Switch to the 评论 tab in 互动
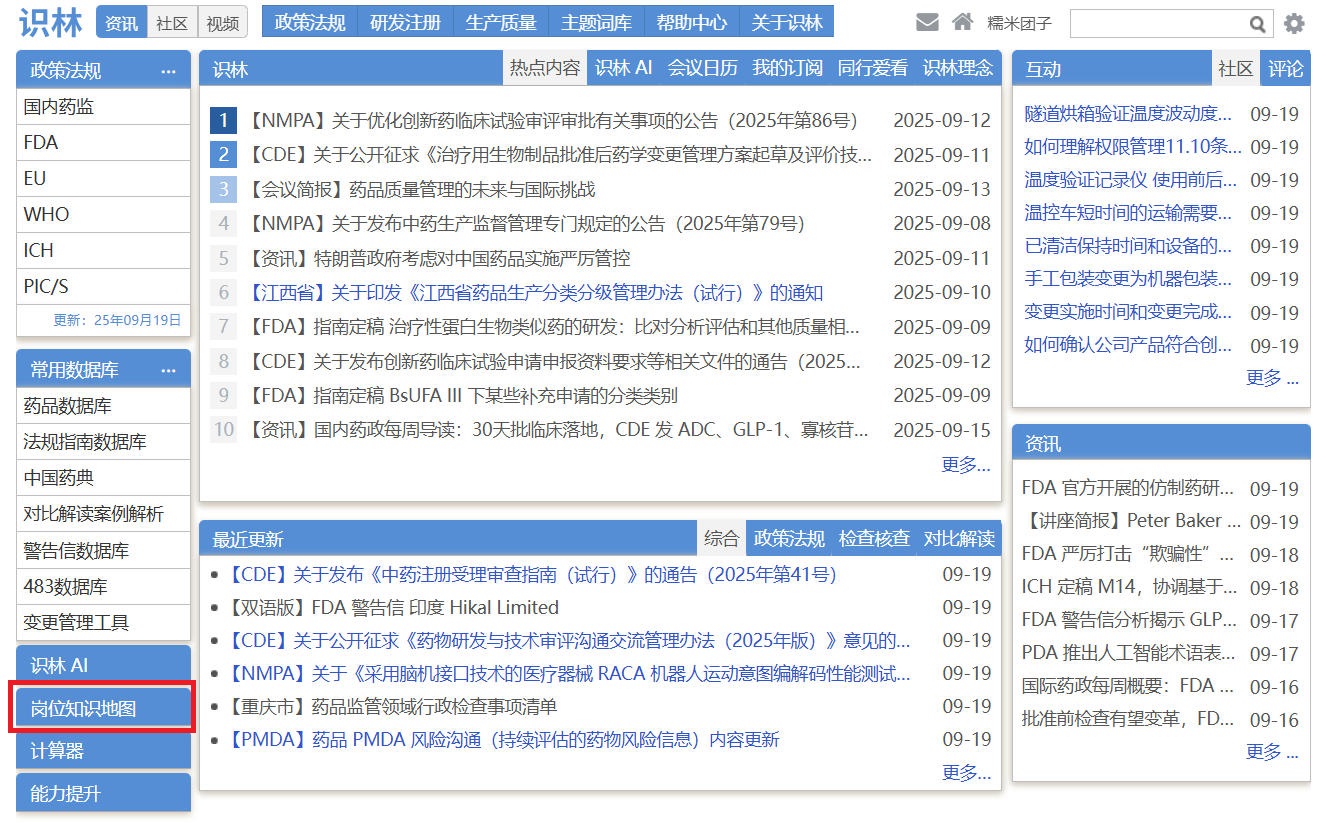The height and width of the screenshot is (828, 1332). 1285,69
